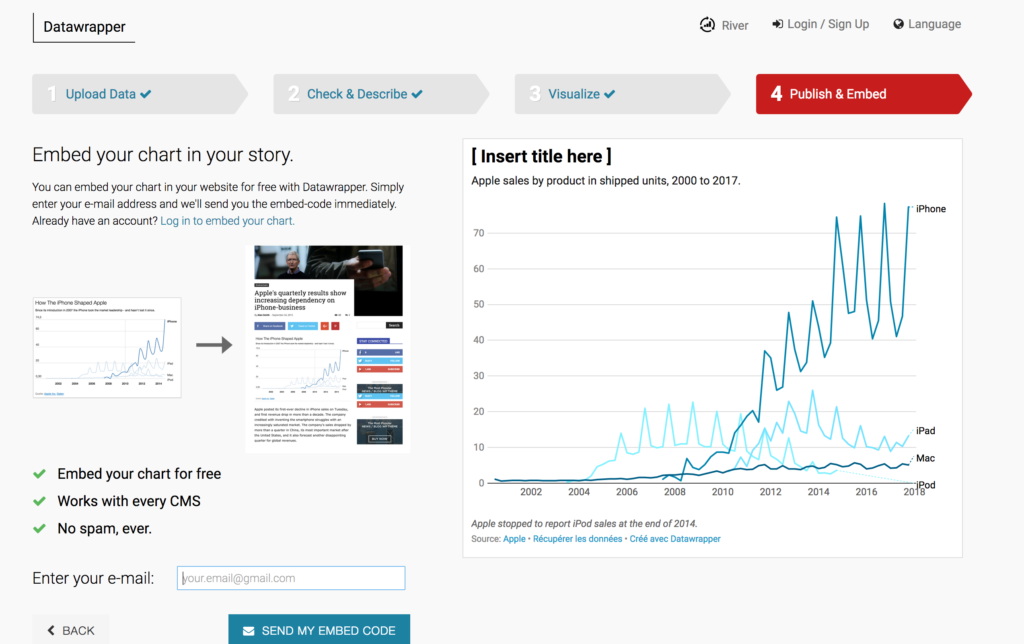Click the email address input field
Viewport: 1024px width, 644px height.
[290, 578]
